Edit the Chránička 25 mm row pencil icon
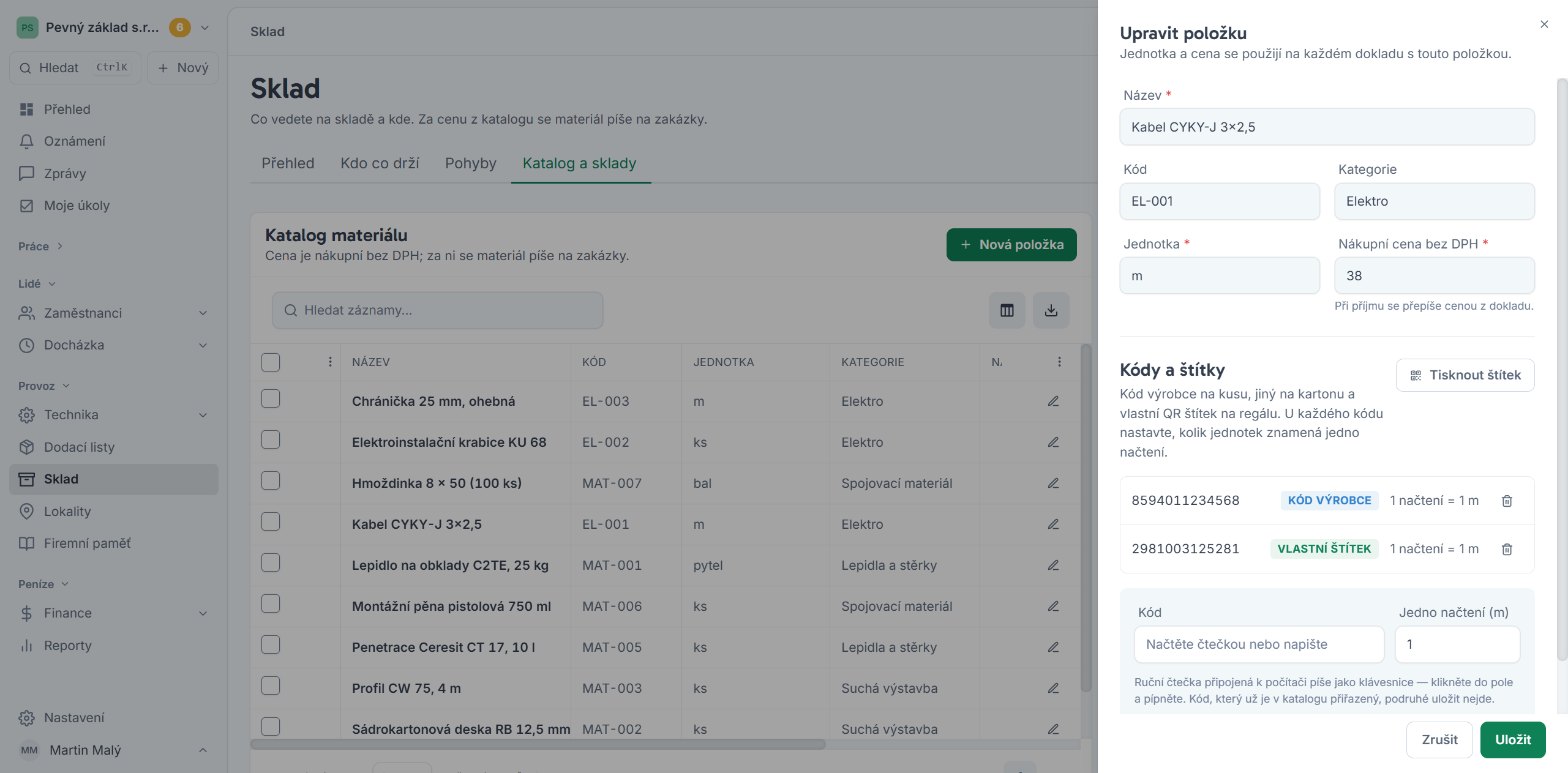Image resolution: width=1568 pixels, height=773 pixels. (x=1052, y=401)
